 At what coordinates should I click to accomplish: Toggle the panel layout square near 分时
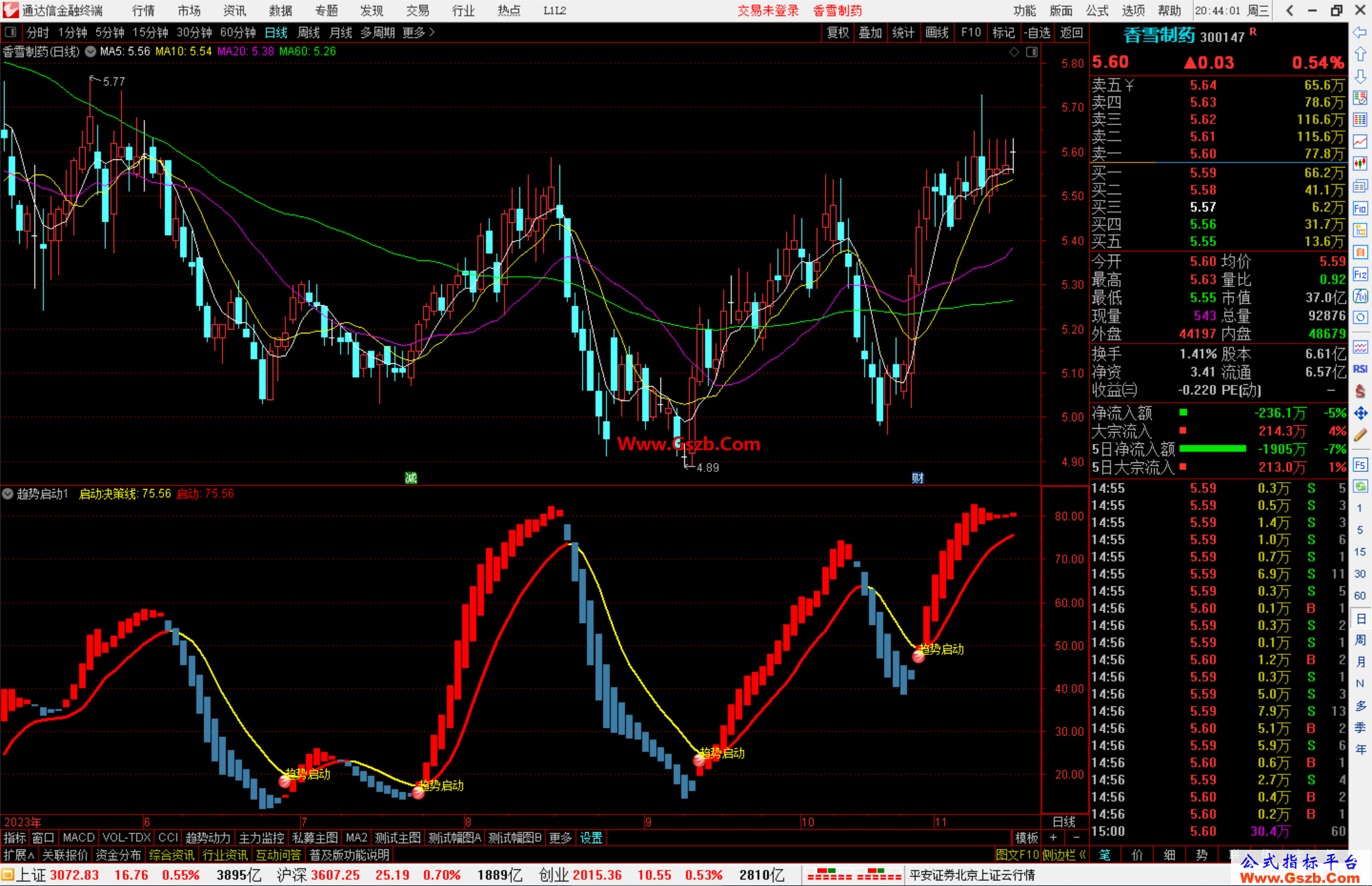point(10,32)
